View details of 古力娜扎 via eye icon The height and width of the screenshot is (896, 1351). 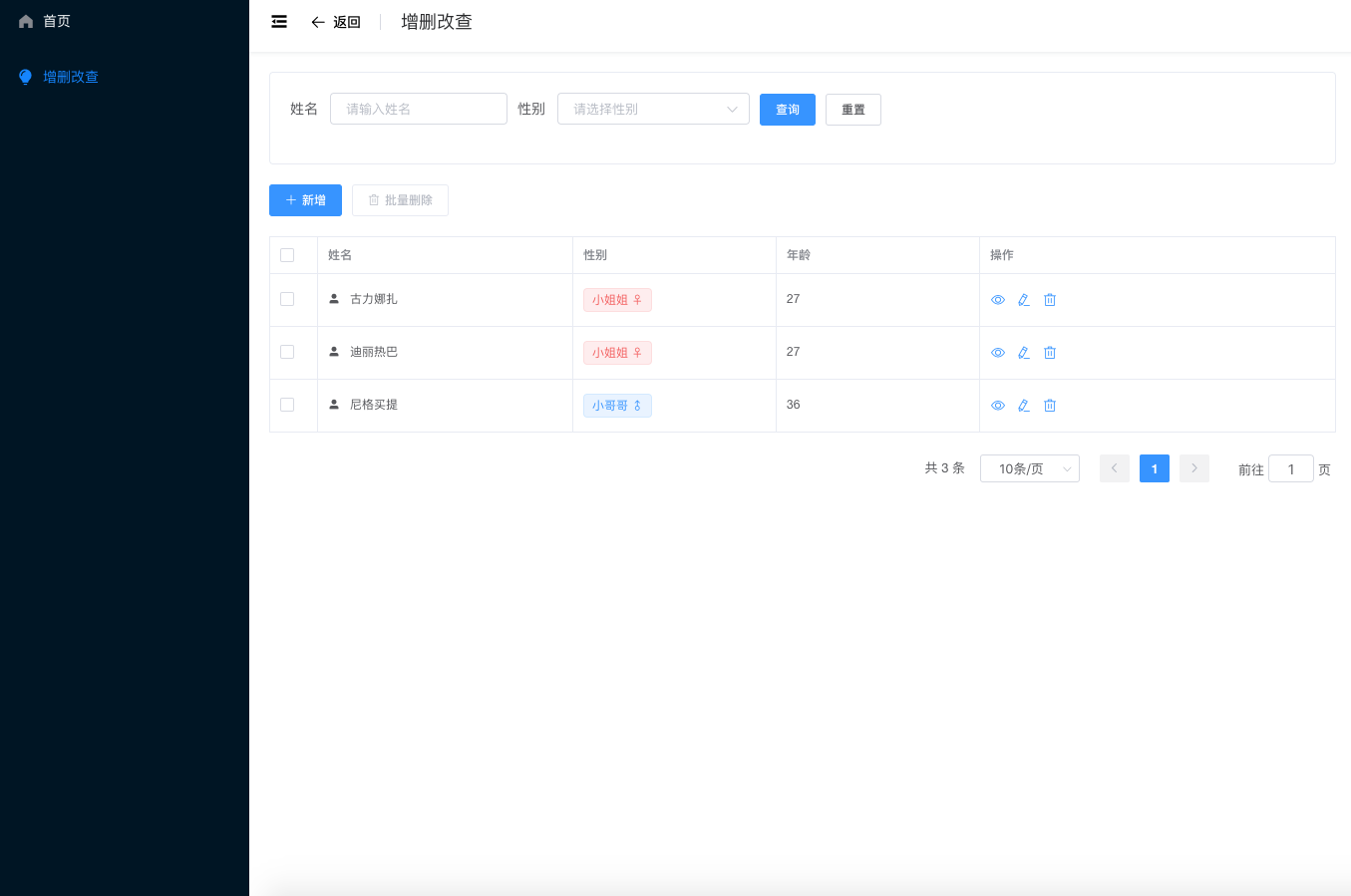998,300
